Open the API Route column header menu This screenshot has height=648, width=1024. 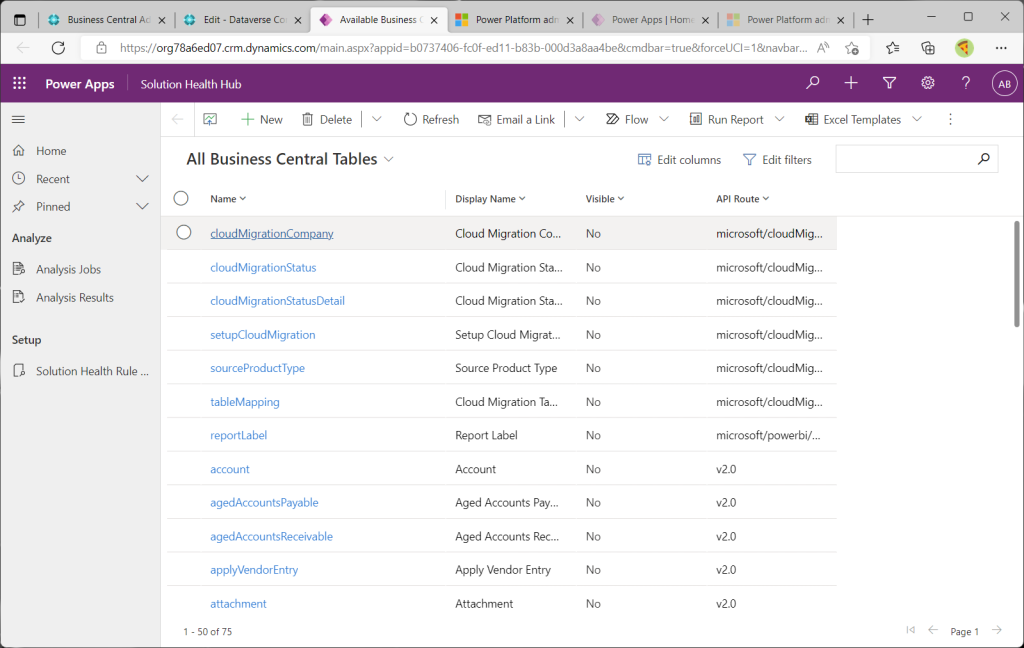point(743,199)
